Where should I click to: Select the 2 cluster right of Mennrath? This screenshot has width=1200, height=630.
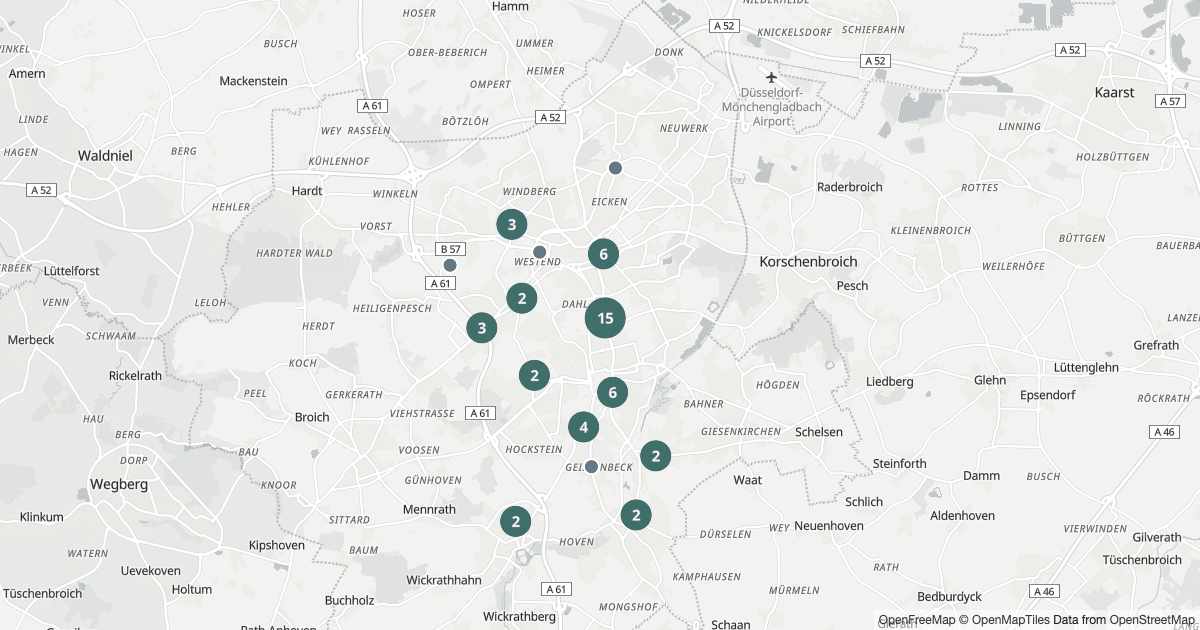pyautogui.click(x=516, y=521)
